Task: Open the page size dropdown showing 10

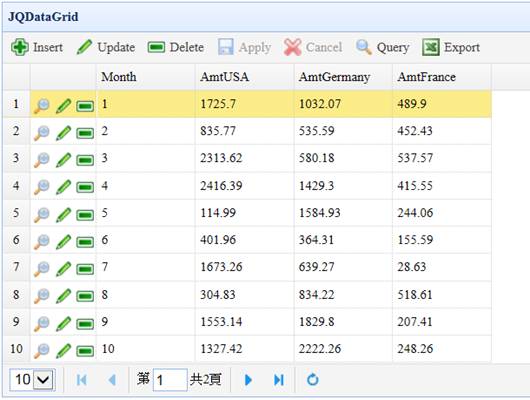Action: (x=32, y=379)
